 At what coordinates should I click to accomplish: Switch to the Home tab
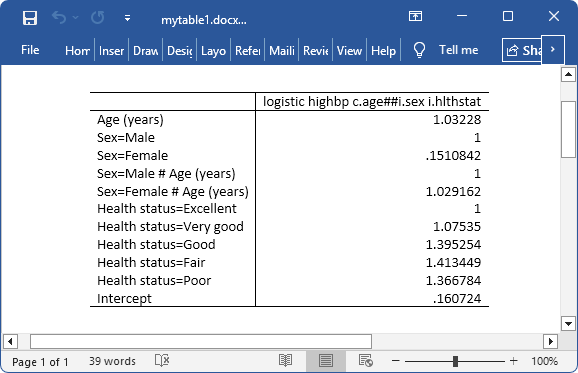77,50
